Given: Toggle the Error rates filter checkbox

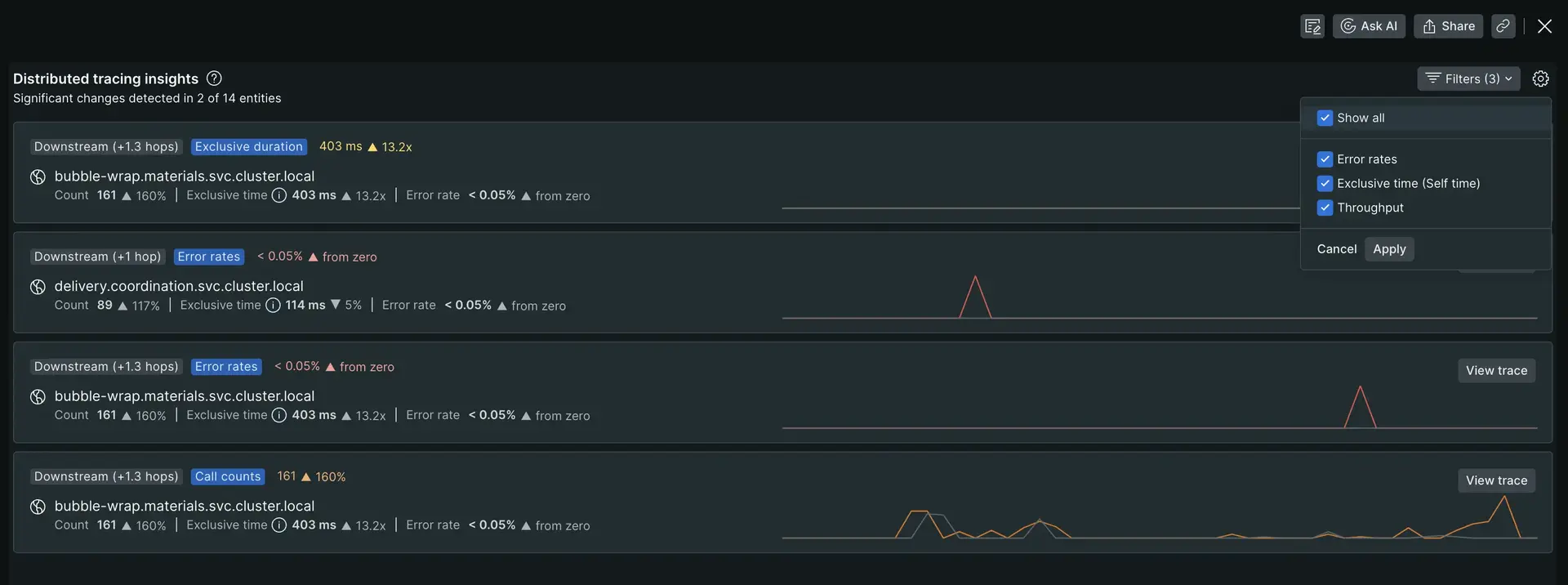Looking at the screenshot, I should point(1325,159).
